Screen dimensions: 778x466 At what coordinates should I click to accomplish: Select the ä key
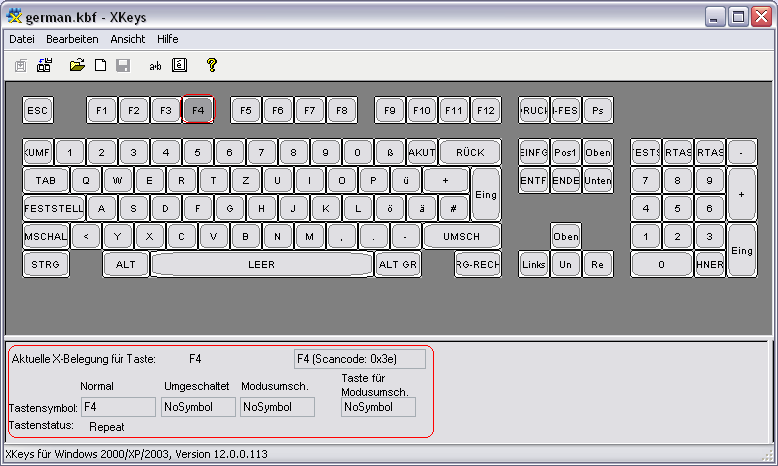click(422, 208)
